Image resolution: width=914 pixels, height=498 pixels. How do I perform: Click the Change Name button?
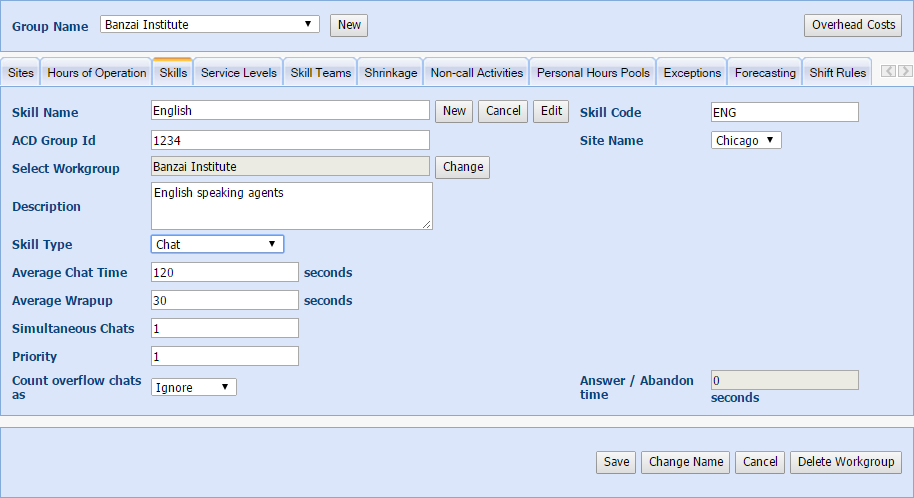click(x=685, y=462)
